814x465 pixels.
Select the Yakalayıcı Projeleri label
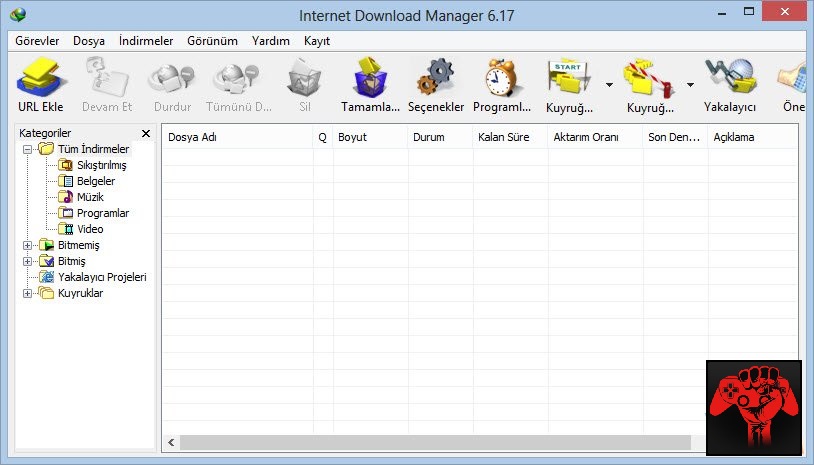[102, 277]
